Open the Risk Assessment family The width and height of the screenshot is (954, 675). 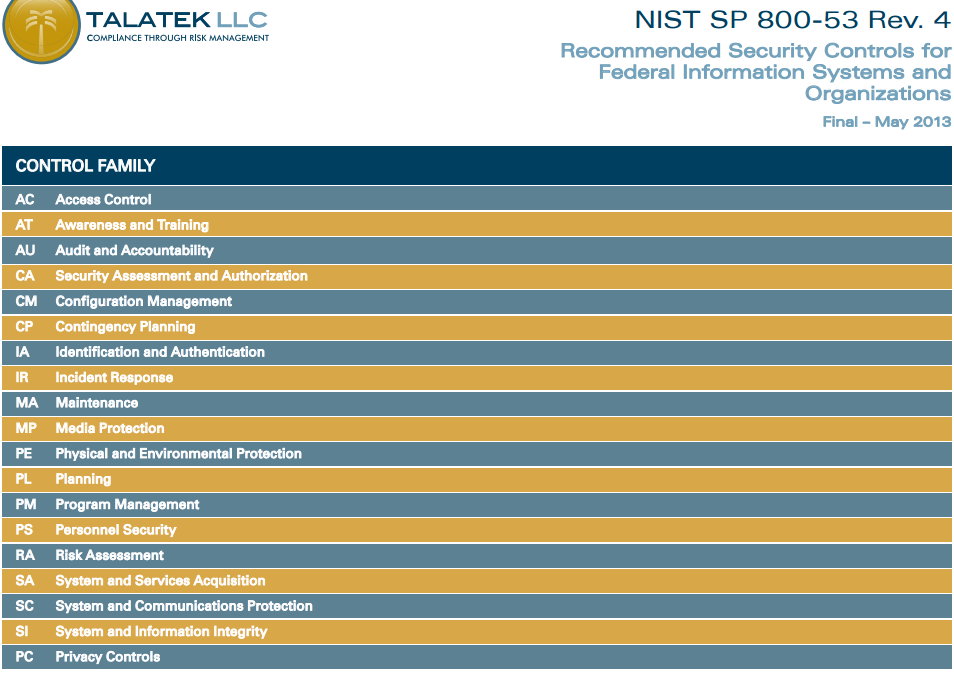(109, 555)
